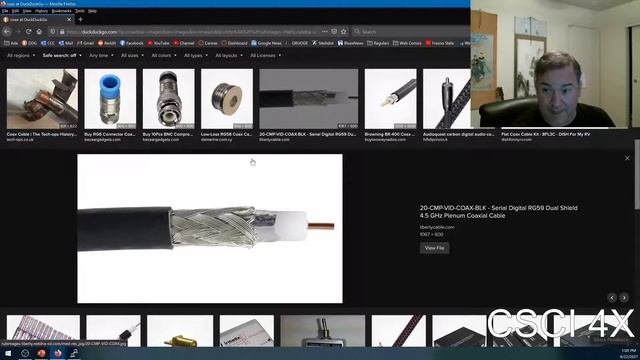Open the Web Comics bookmark folder

click(407, 43)
